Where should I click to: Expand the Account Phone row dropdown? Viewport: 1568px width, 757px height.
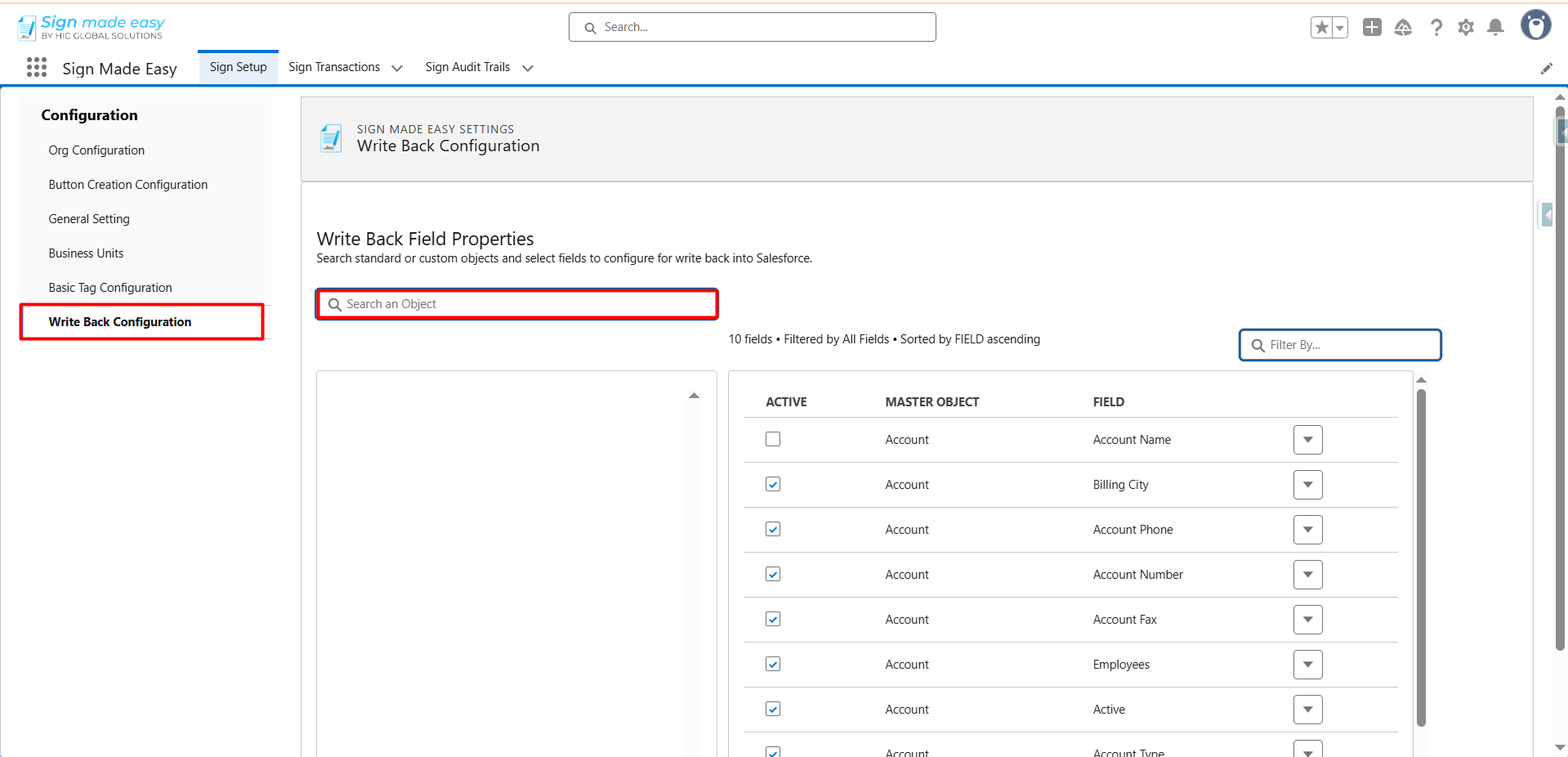tap(1307, 530)
